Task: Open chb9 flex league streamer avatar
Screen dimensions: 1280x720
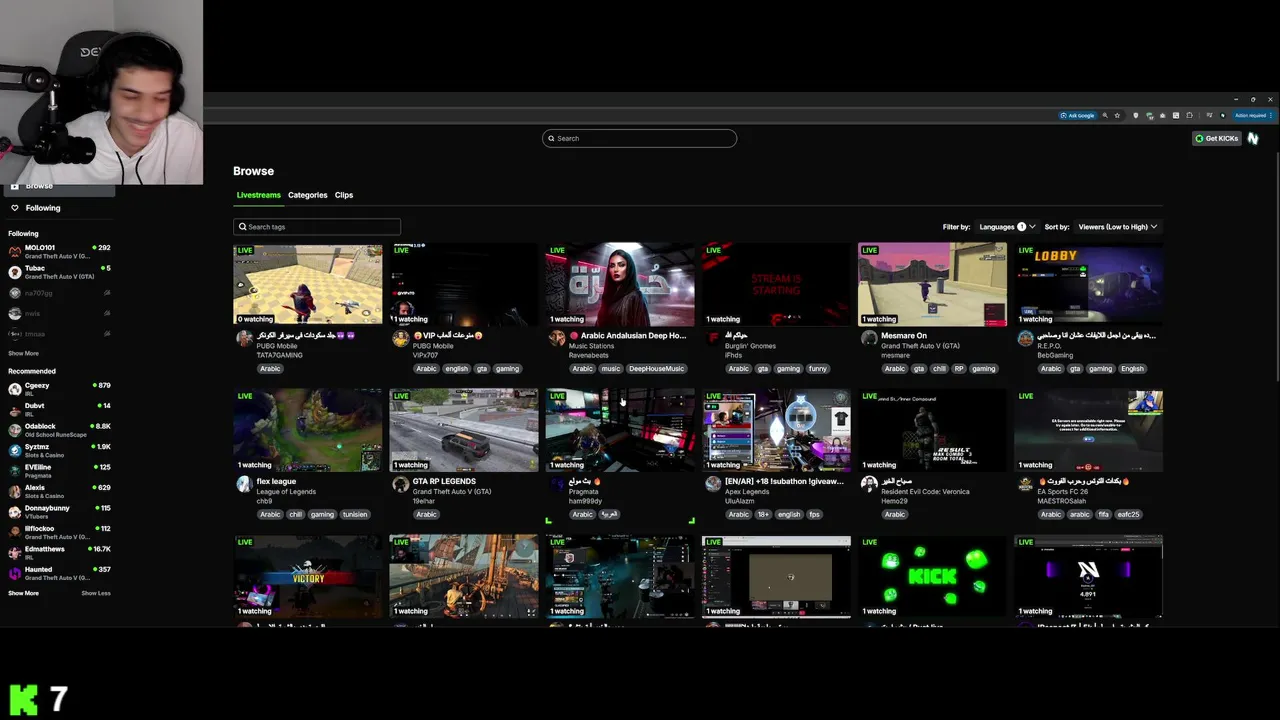Action: coord(244,484)
